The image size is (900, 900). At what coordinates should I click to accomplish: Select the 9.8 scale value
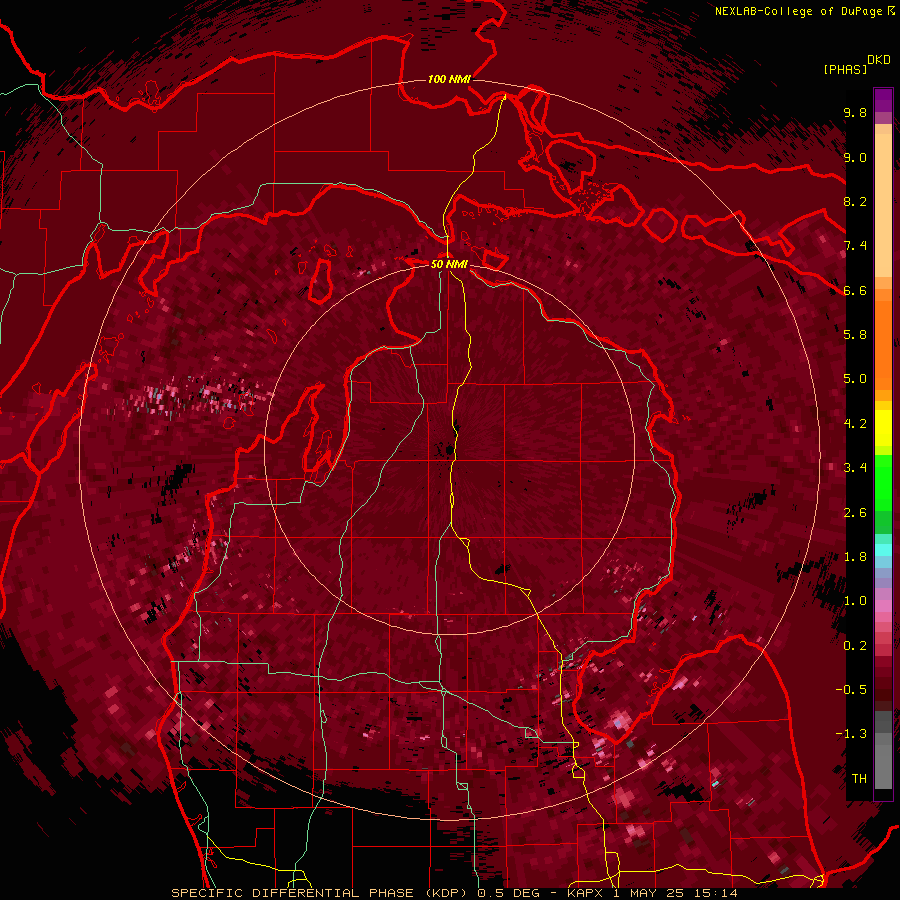tap(855, 113)
